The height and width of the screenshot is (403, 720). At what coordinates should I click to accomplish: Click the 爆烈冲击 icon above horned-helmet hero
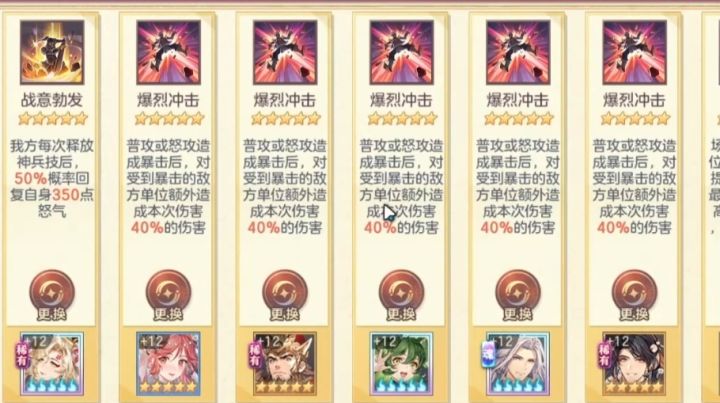point(285,52)
